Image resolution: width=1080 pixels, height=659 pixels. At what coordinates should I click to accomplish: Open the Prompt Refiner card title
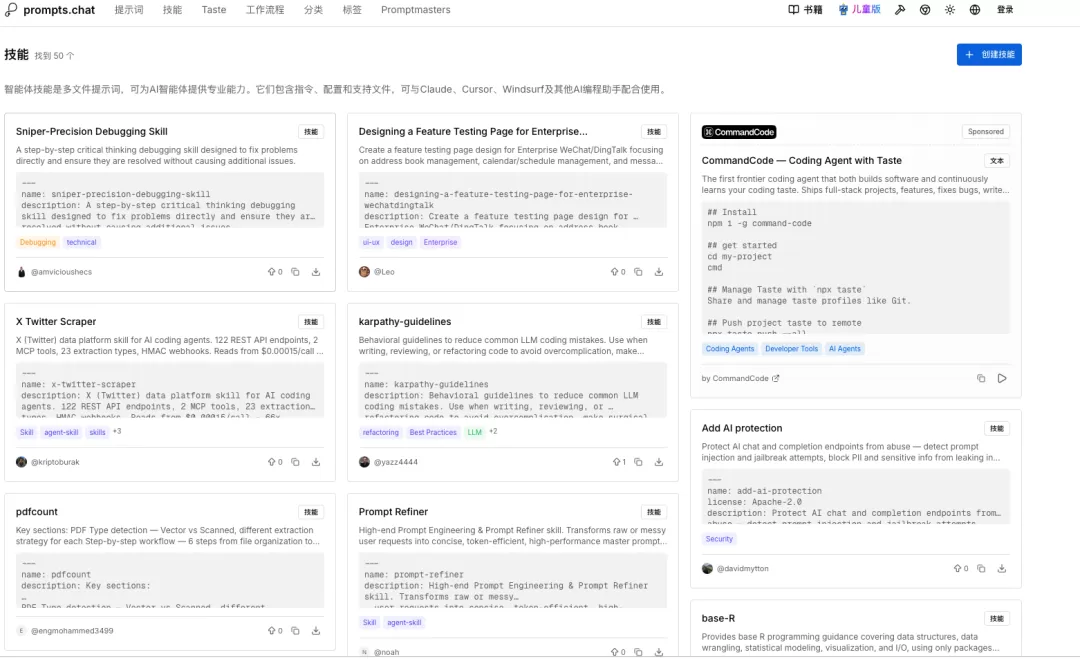[x=393, y=512]
